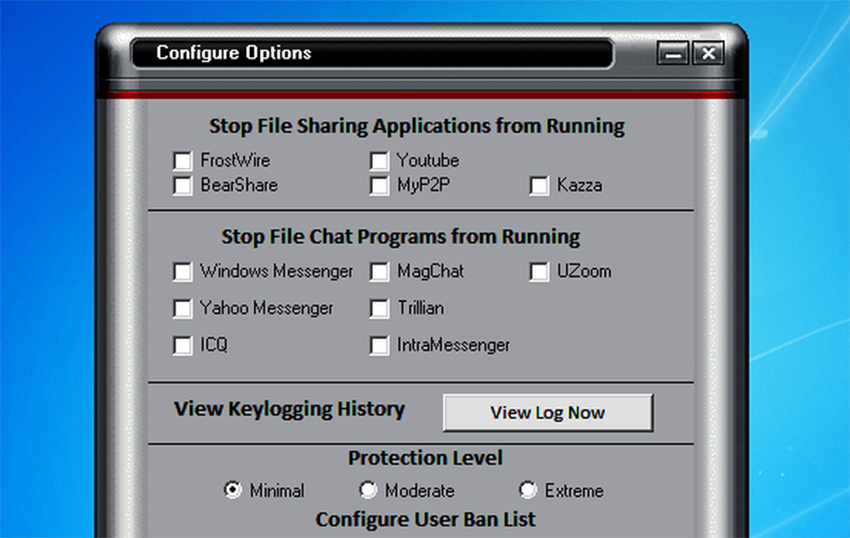This screenshot has width=850, height=538.
Task: Click the 'Protection Level' heading
Action: point(426,458)
